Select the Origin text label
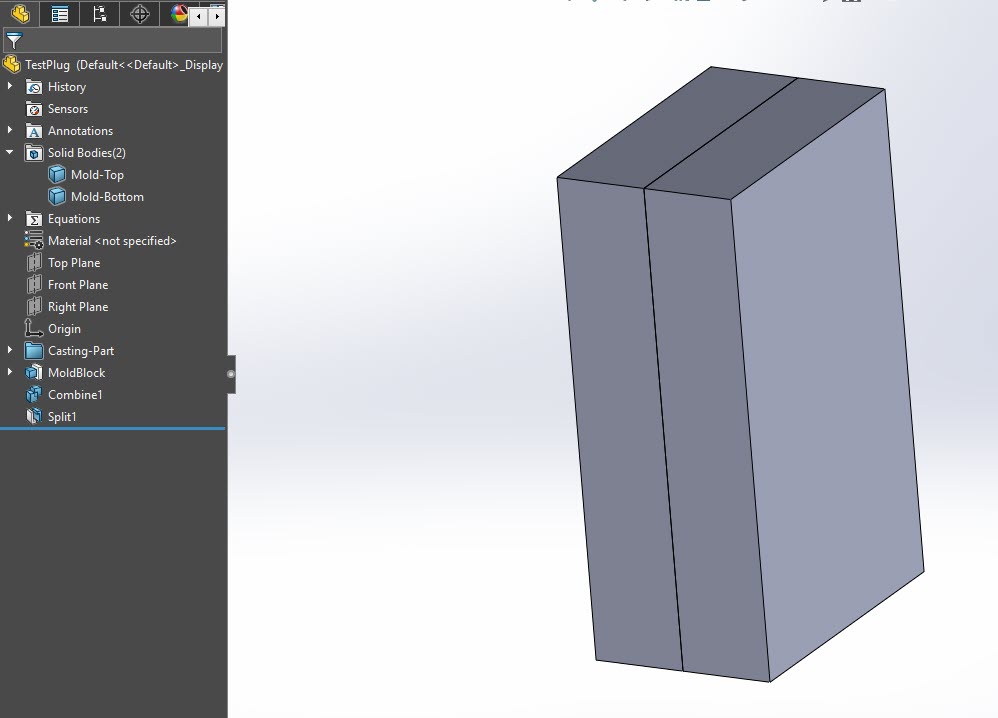This screenshot has width=998, height=718. click(x=64, y=329)
